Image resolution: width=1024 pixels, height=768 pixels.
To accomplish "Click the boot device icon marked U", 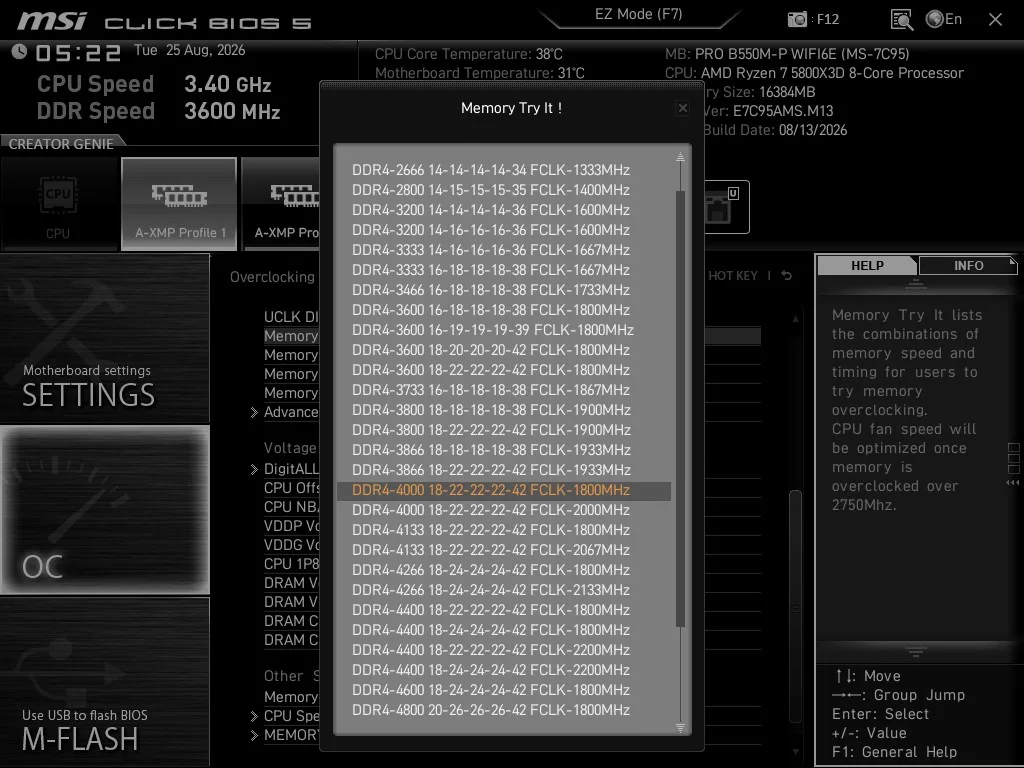I will click(x=726, y=207).
